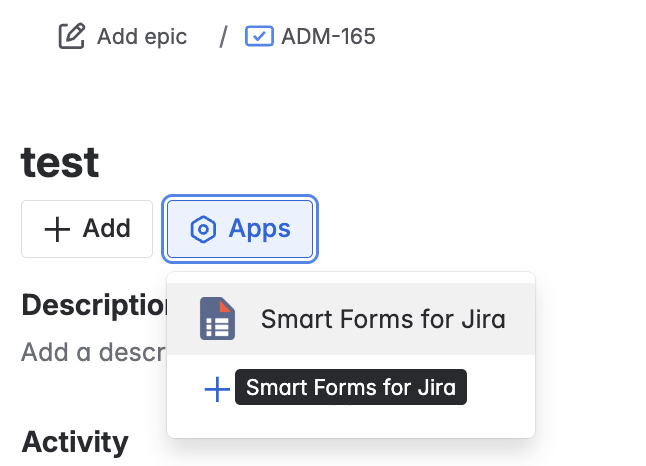Click the Activity section heading
This screenshot has height=466, width=646.
[75, 441]
